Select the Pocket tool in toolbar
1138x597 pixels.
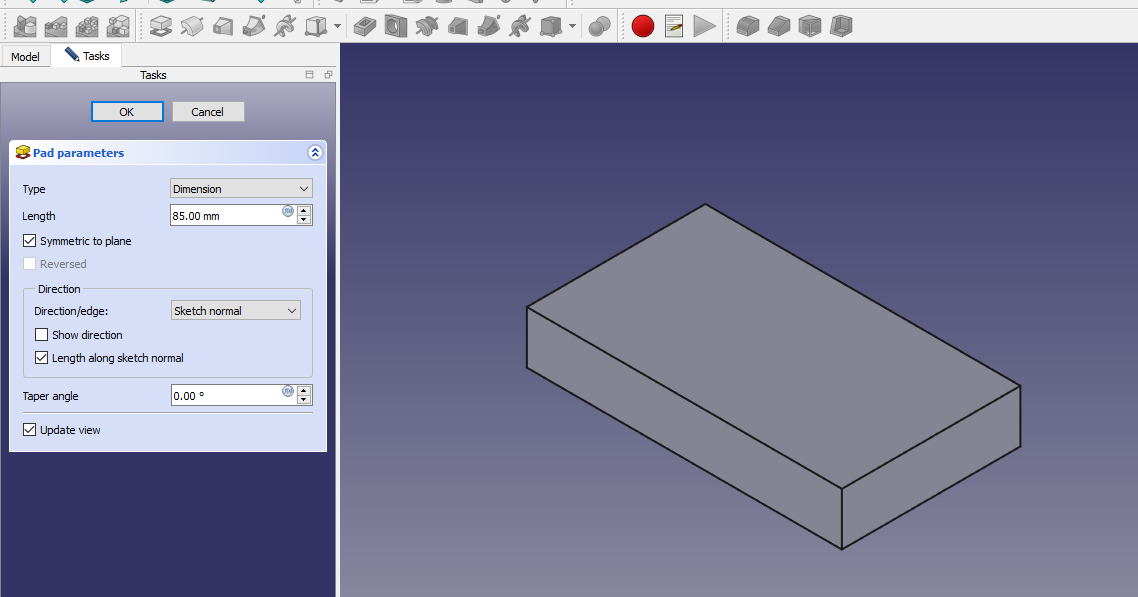click(x=365, y=26)
